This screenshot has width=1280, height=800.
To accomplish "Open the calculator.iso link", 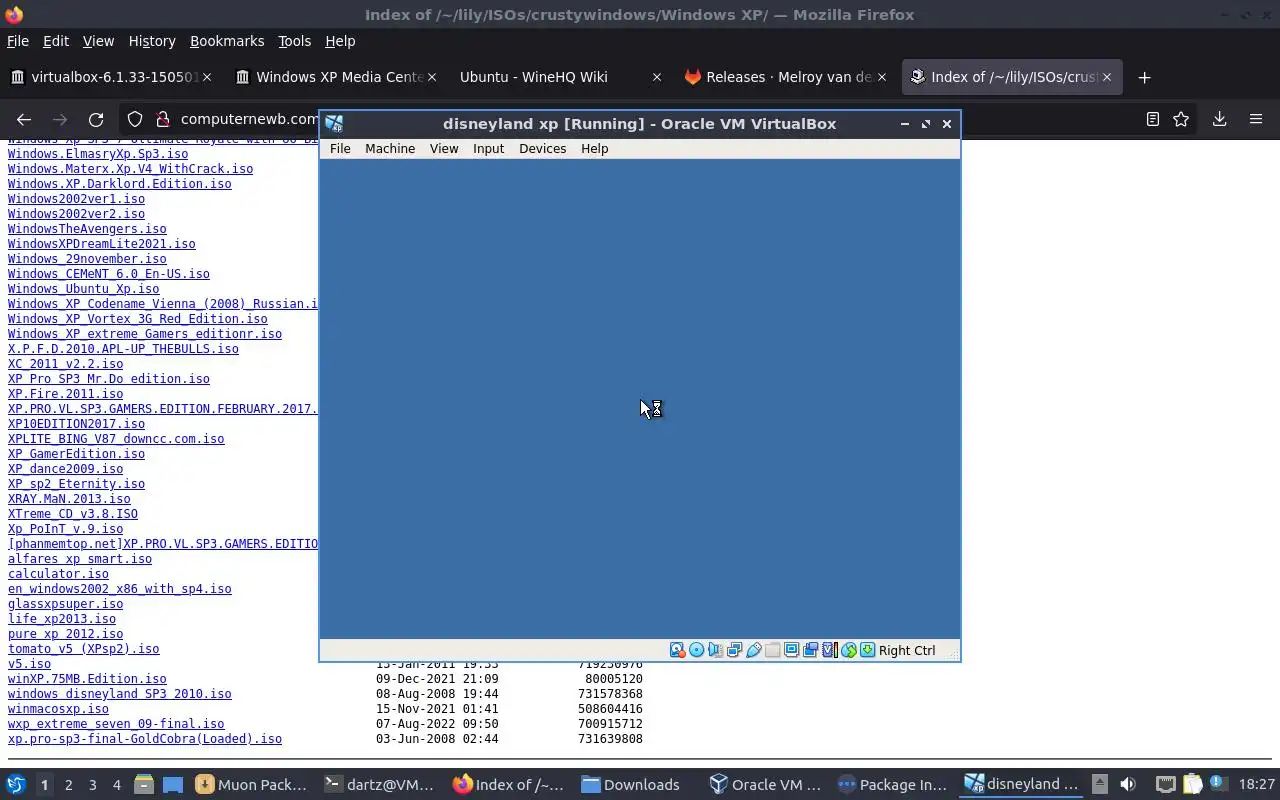I will (58, 574).
